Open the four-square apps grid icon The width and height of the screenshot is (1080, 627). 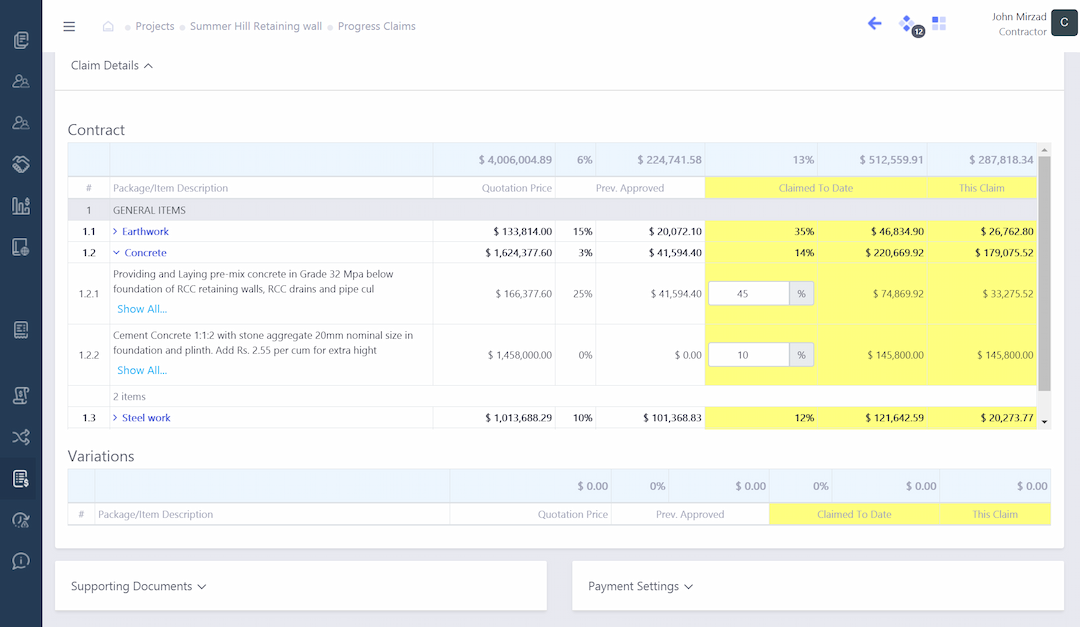(x=939, y=24)
